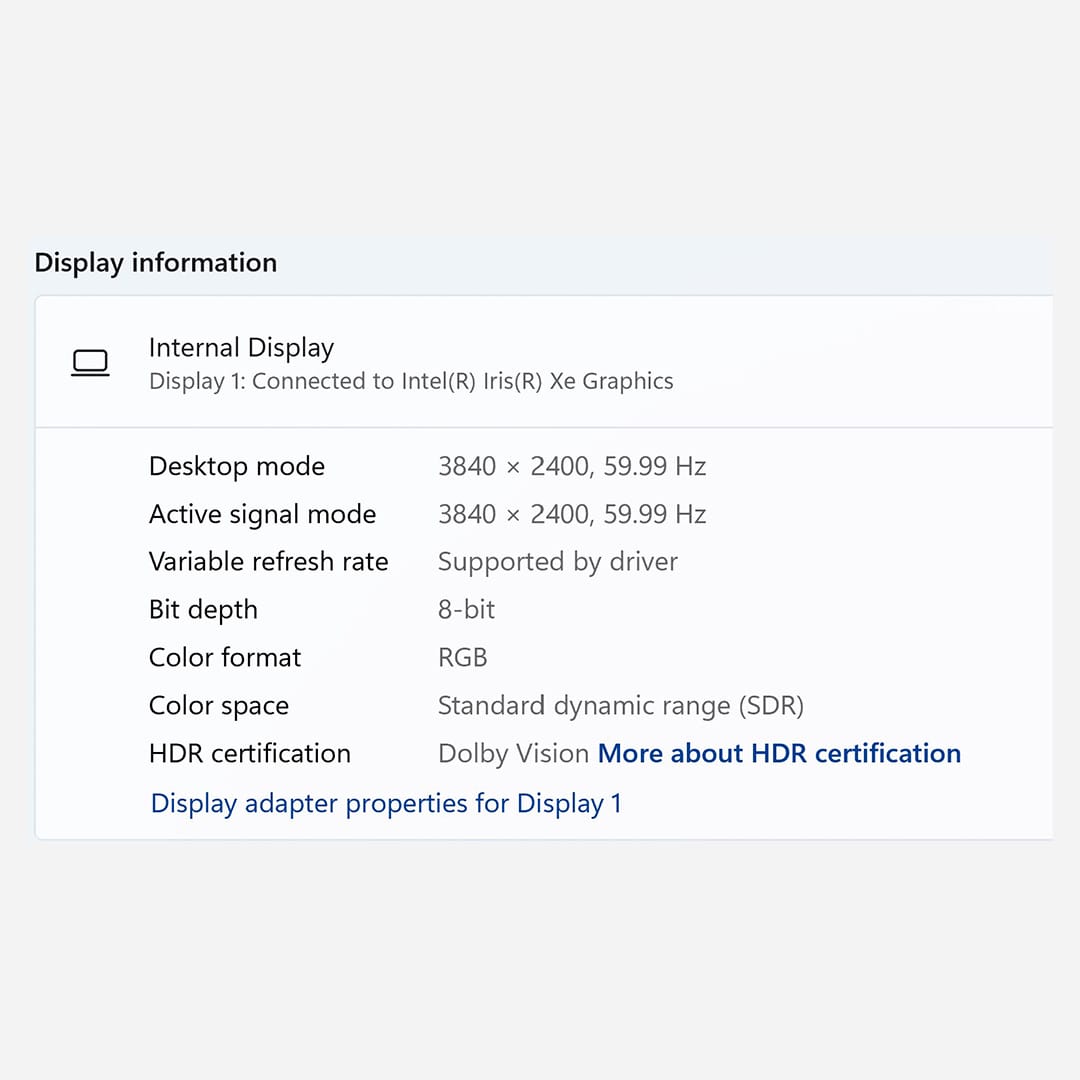Click the Active signal mode resolution value
Viewport: 1080px width, 1080px height.
[x=572, y=514]
